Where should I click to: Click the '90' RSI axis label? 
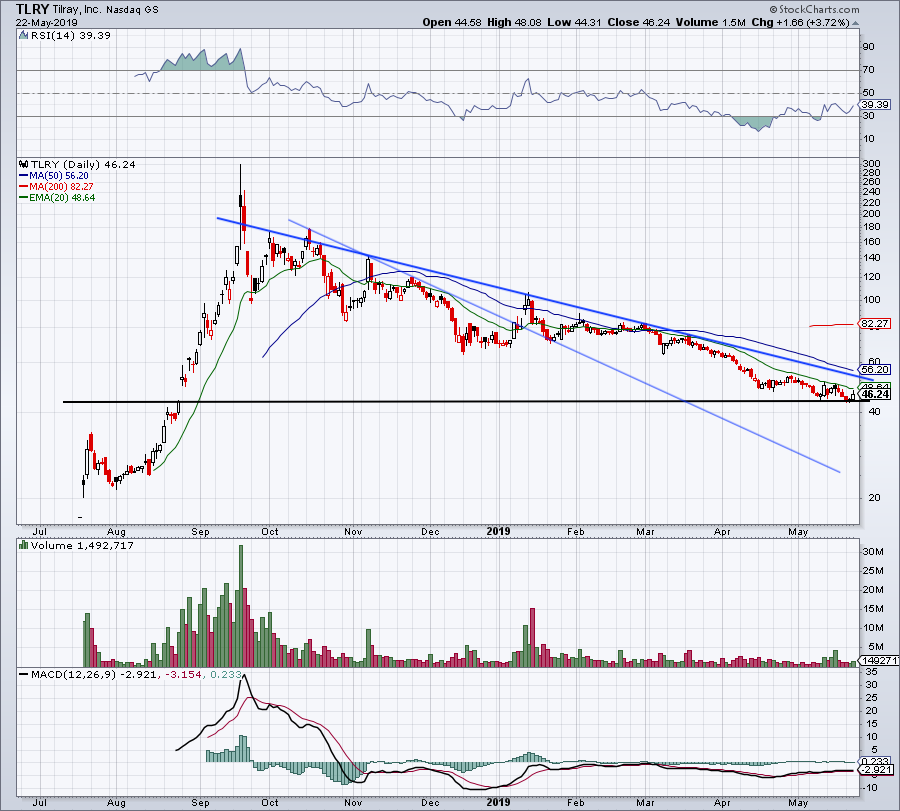(868, 46)
